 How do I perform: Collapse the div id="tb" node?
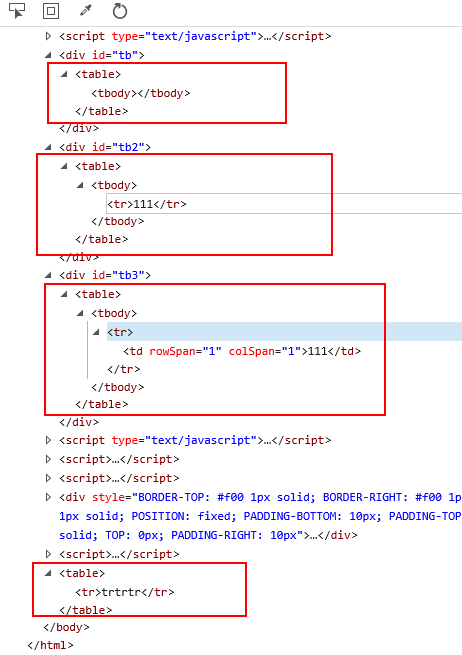coord(48,55)
